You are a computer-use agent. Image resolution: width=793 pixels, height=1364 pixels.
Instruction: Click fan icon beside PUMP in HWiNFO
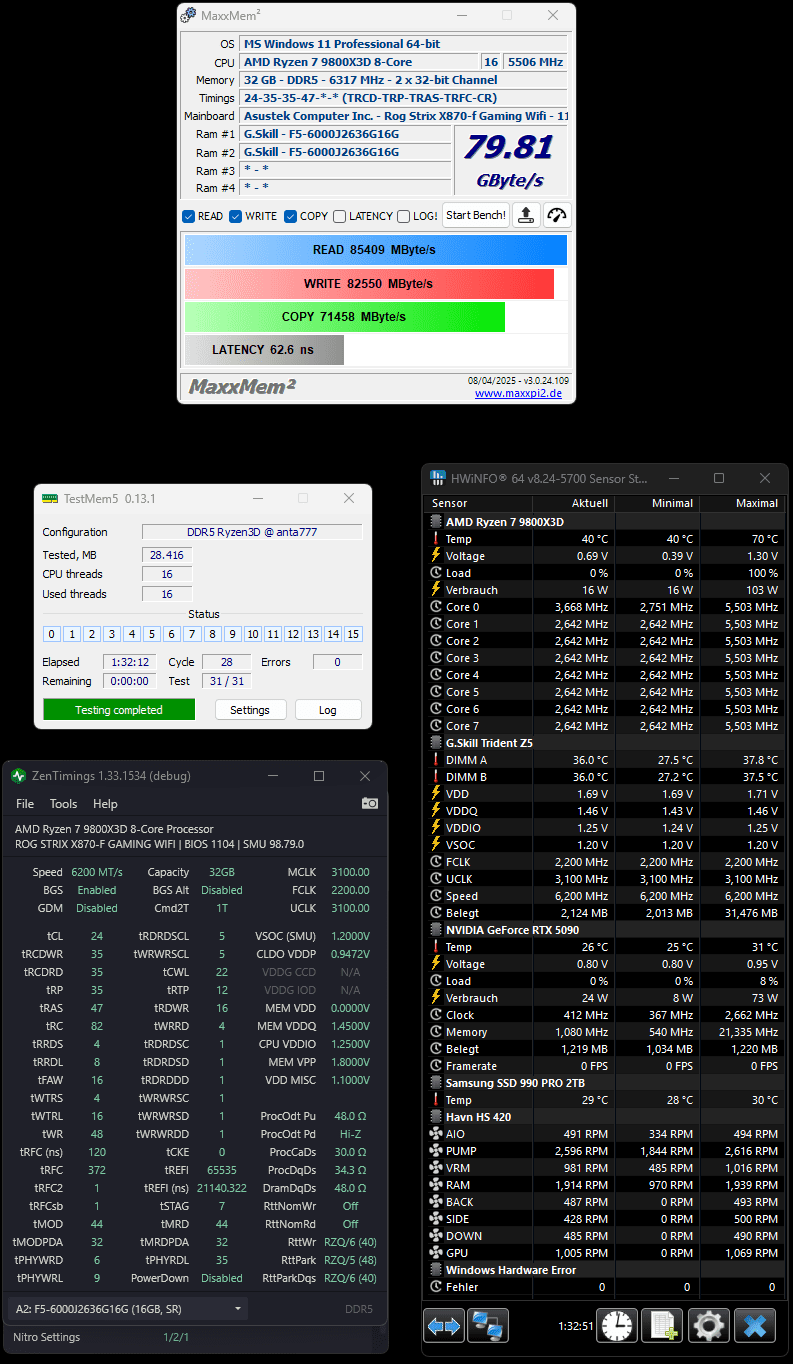click(x=436, y=1151)
